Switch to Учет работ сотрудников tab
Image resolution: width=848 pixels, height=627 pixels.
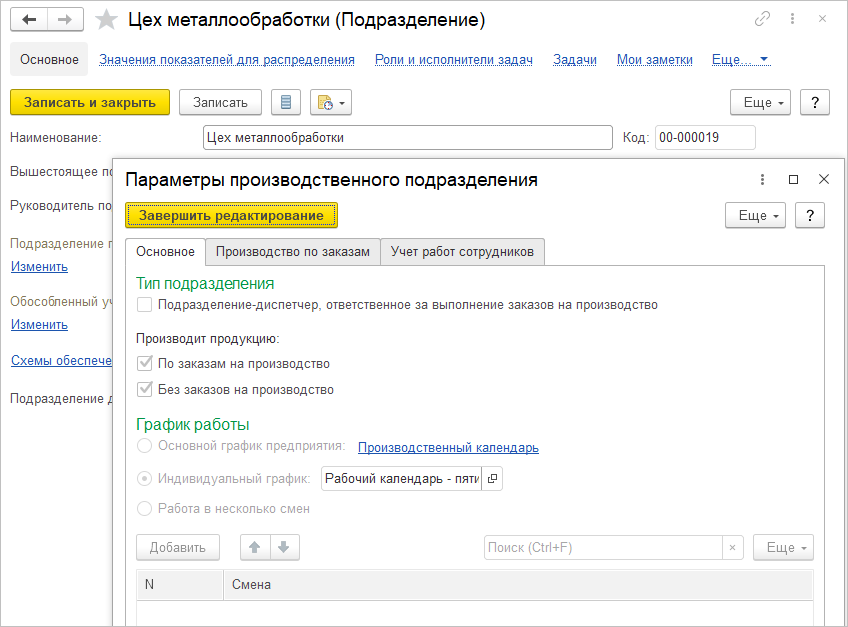coord(462,252)
